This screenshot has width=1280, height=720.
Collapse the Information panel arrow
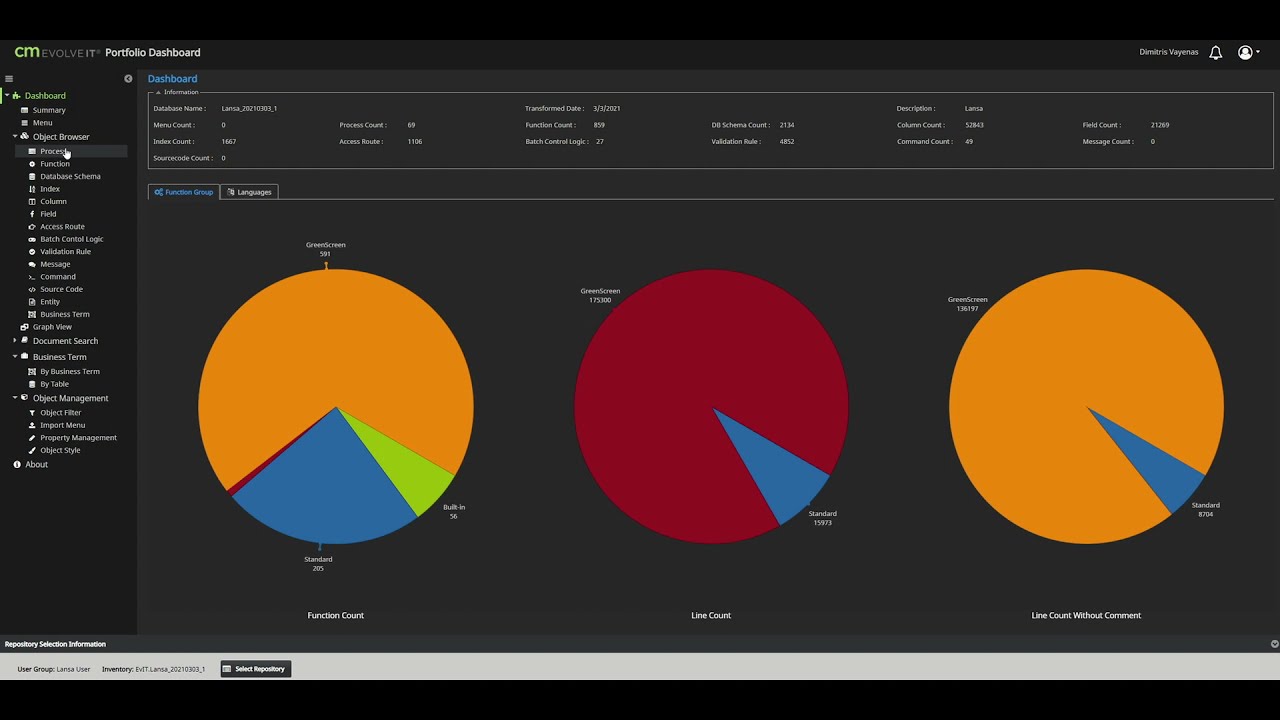click(158, 92)
